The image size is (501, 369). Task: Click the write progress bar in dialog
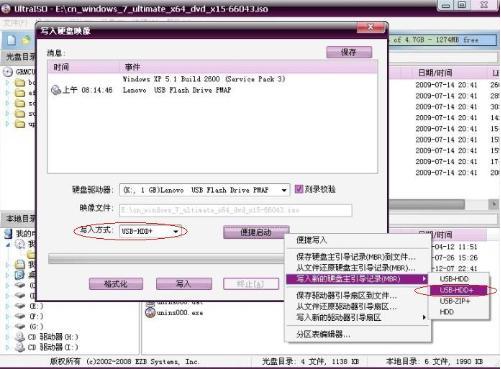(166, 259)
